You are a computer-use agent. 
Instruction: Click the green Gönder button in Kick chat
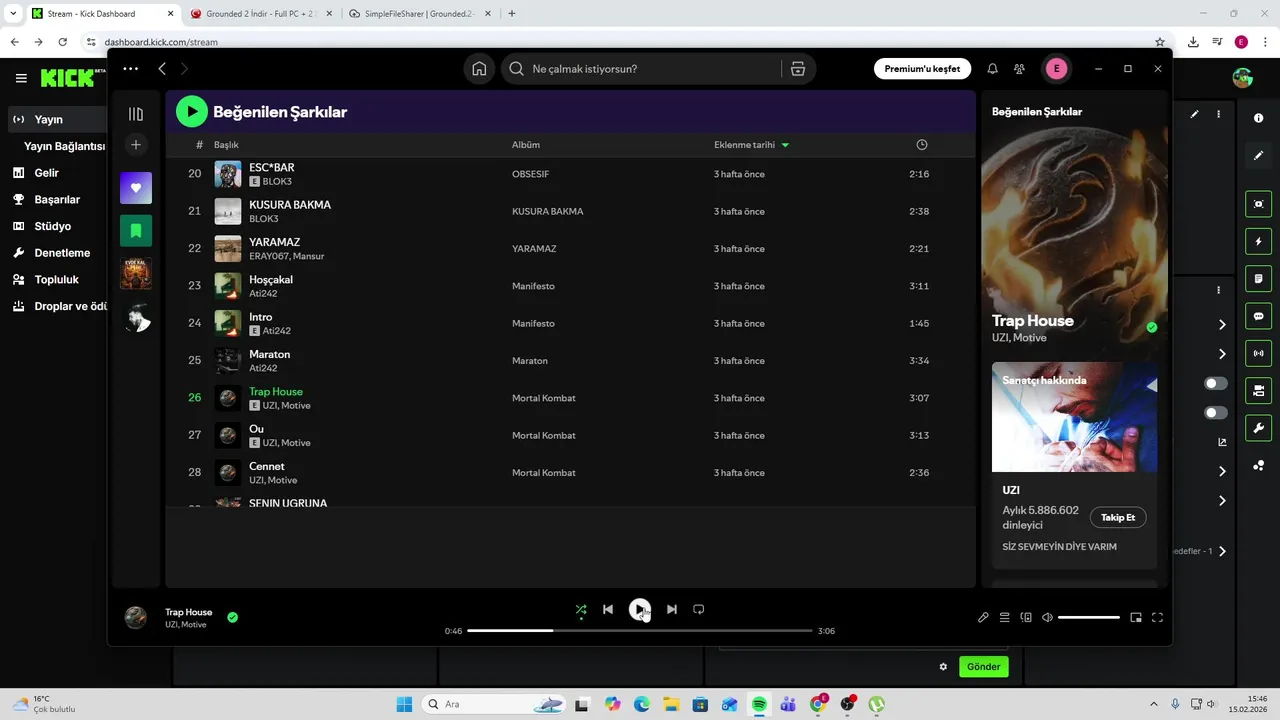[x=984, y=666]
